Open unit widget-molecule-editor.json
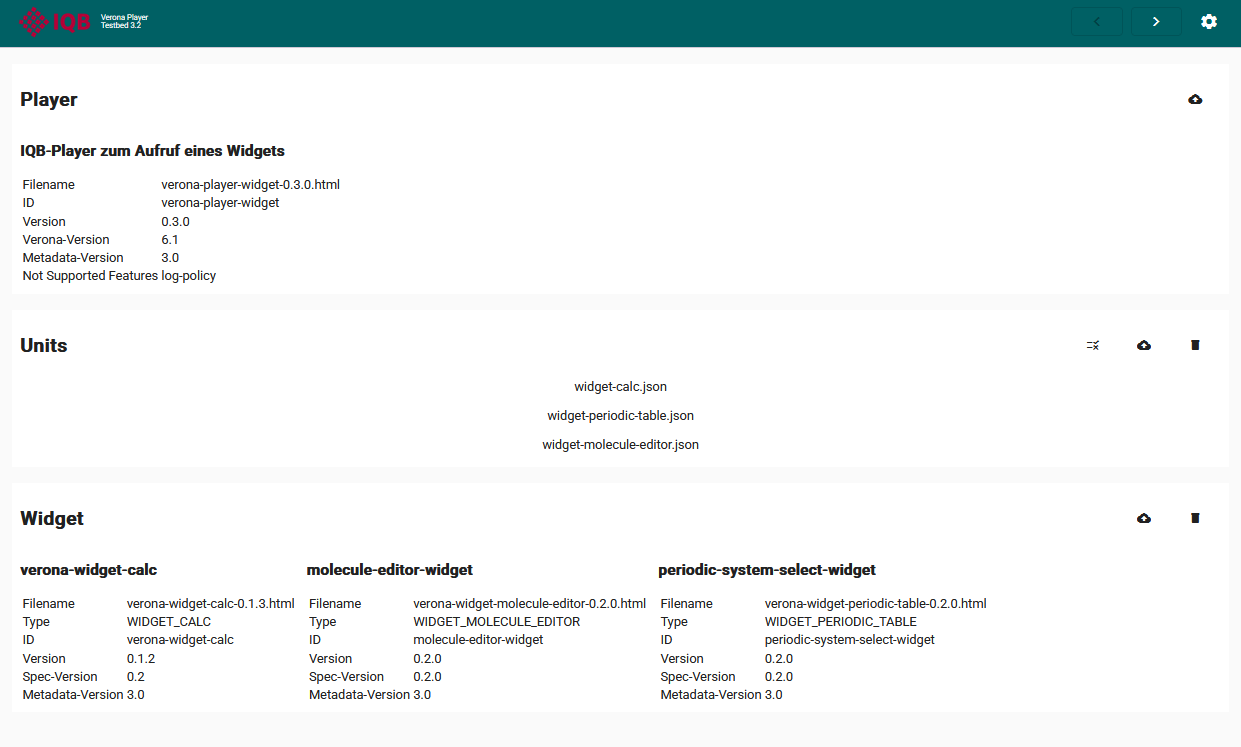 620,444
